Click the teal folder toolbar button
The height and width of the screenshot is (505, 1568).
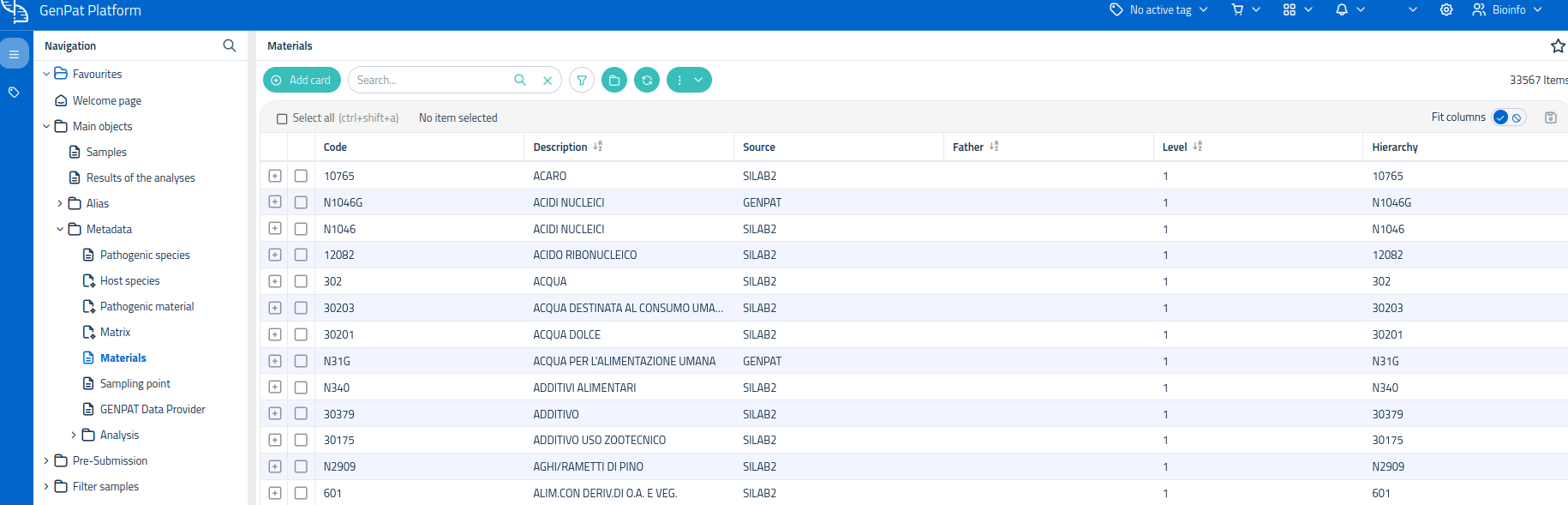coord(614,80)
